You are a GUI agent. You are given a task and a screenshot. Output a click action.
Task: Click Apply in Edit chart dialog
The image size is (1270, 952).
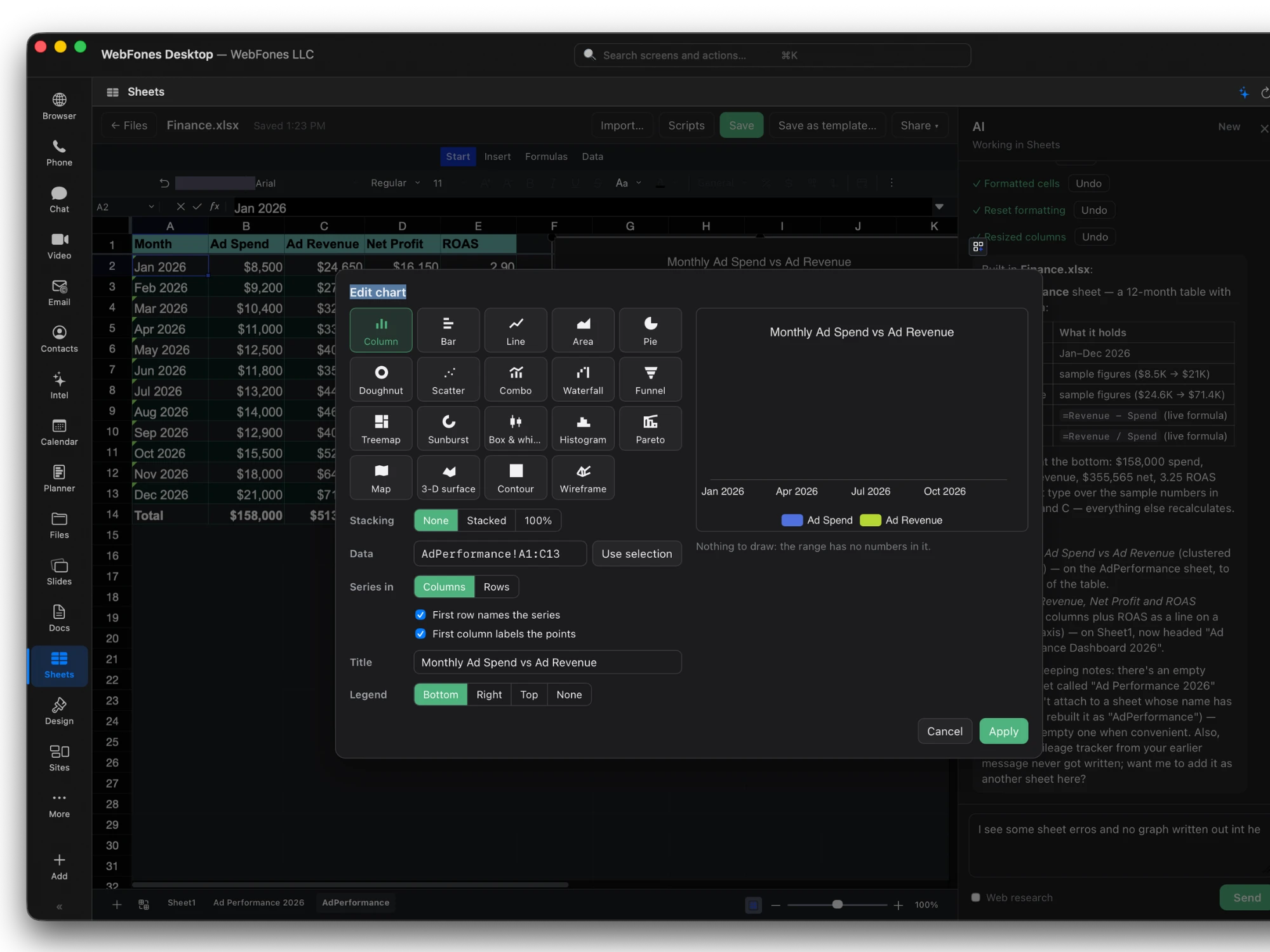point(1003,731)
